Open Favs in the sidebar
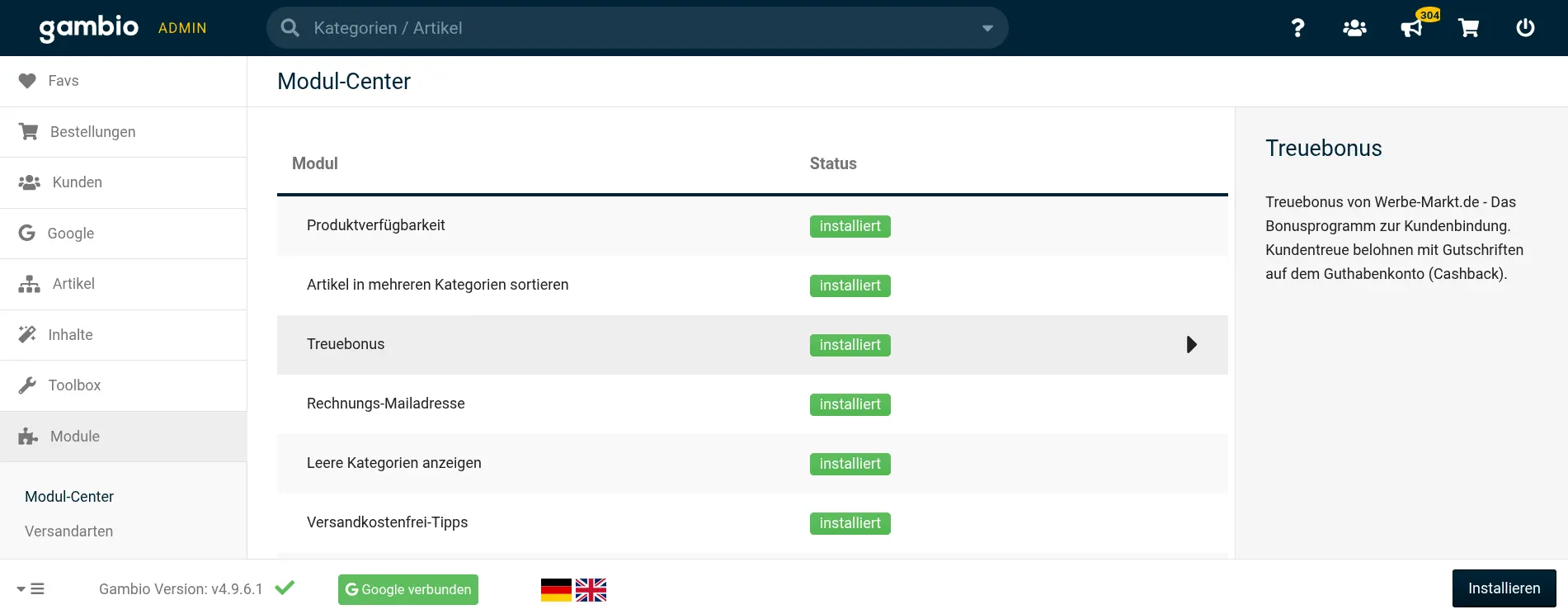Viewport: 1568px width, 614px height. (64, 81)
